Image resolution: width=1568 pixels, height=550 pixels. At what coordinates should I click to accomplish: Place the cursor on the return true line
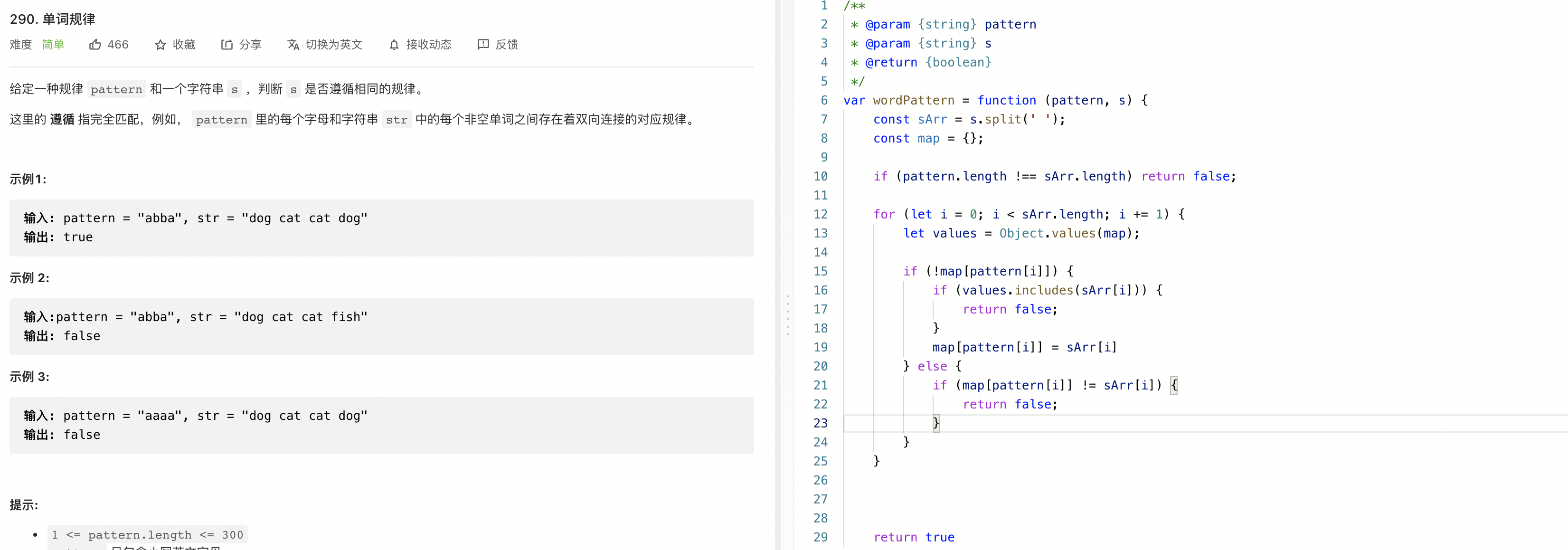pyautogui.click(x=914, y=537)
